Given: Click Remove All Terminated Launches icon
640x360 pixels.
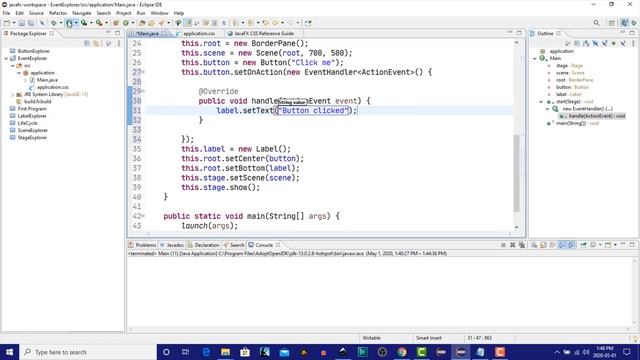Looking at the screenshot, I should pyautogui.click(x=522, y=245).
